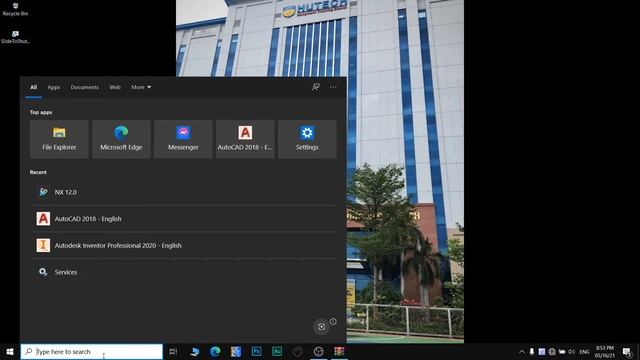The width and height of the screenshot is (640, 360).
Task: Click the Windows Start button
Action: (10, 351)
